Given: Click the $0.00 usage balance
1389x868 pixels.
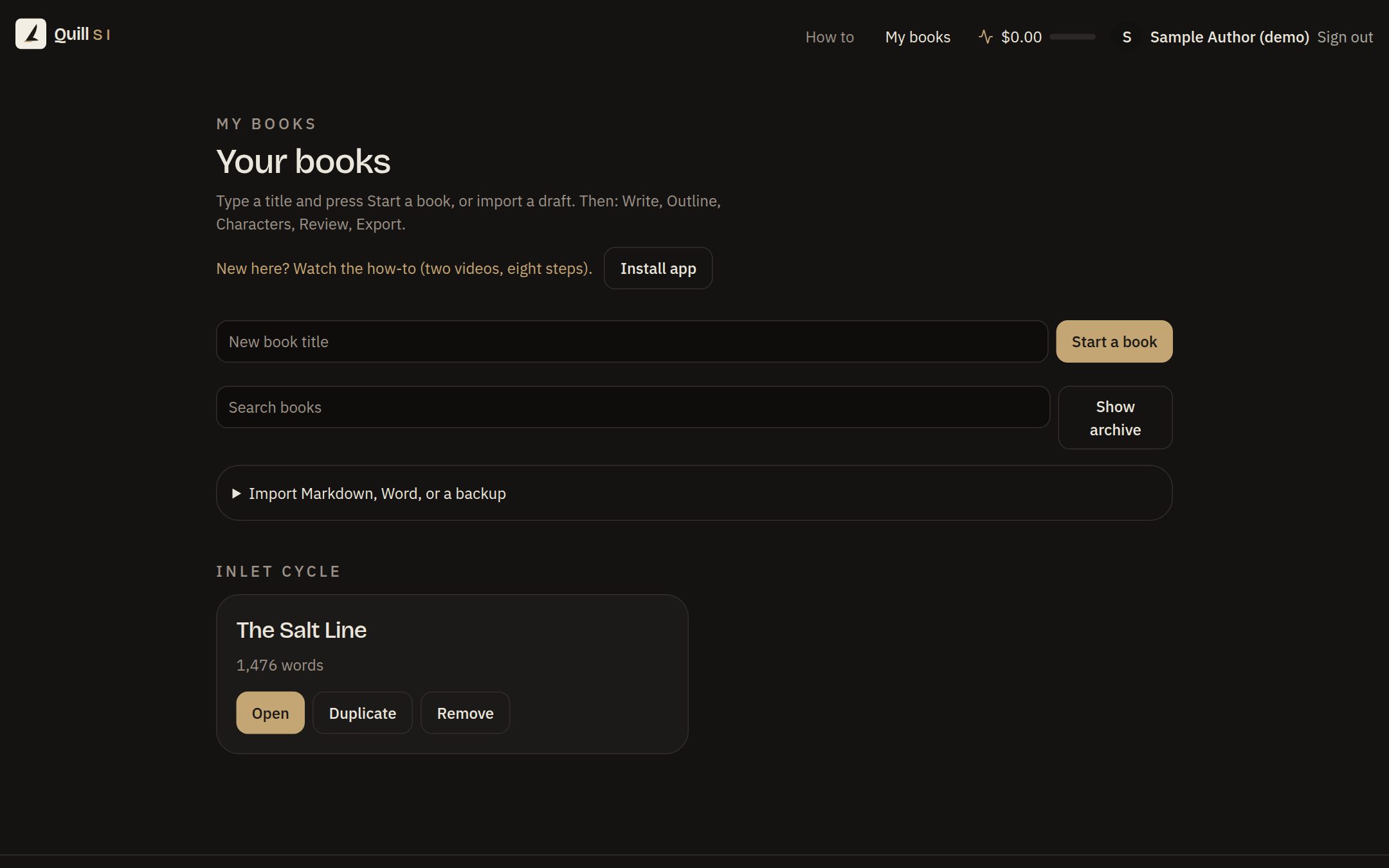Looking at the screenshot, I should tap(1021, 37).
